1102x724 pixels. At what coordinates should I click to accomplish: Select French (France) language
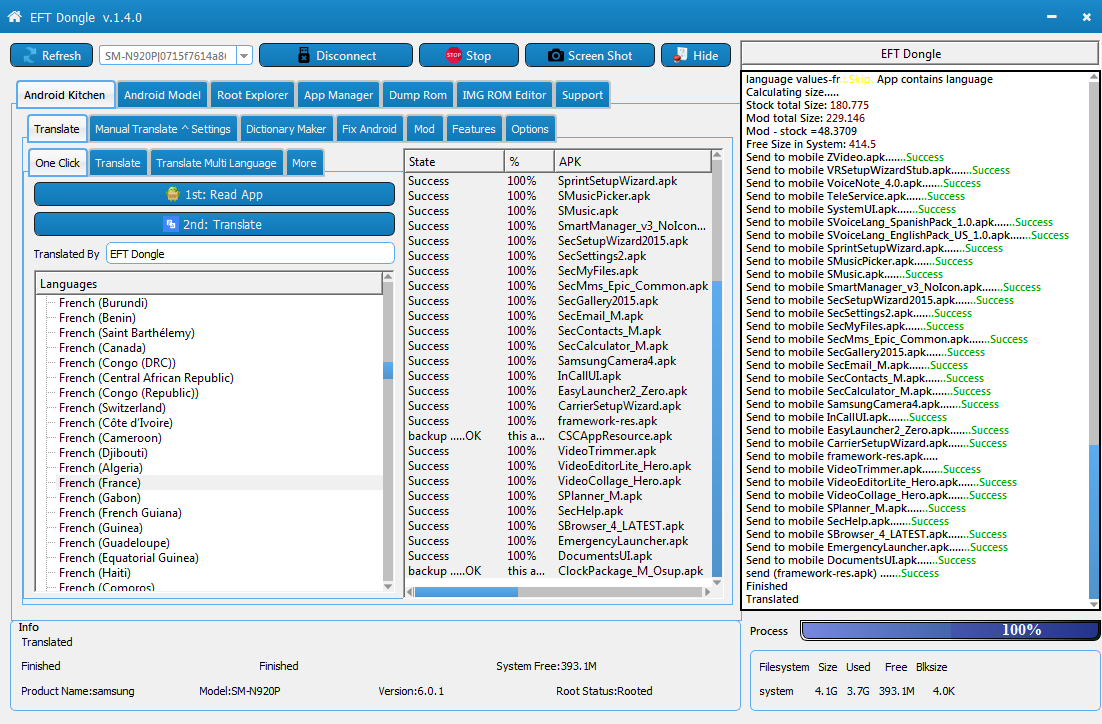click(x=100, y=483)
